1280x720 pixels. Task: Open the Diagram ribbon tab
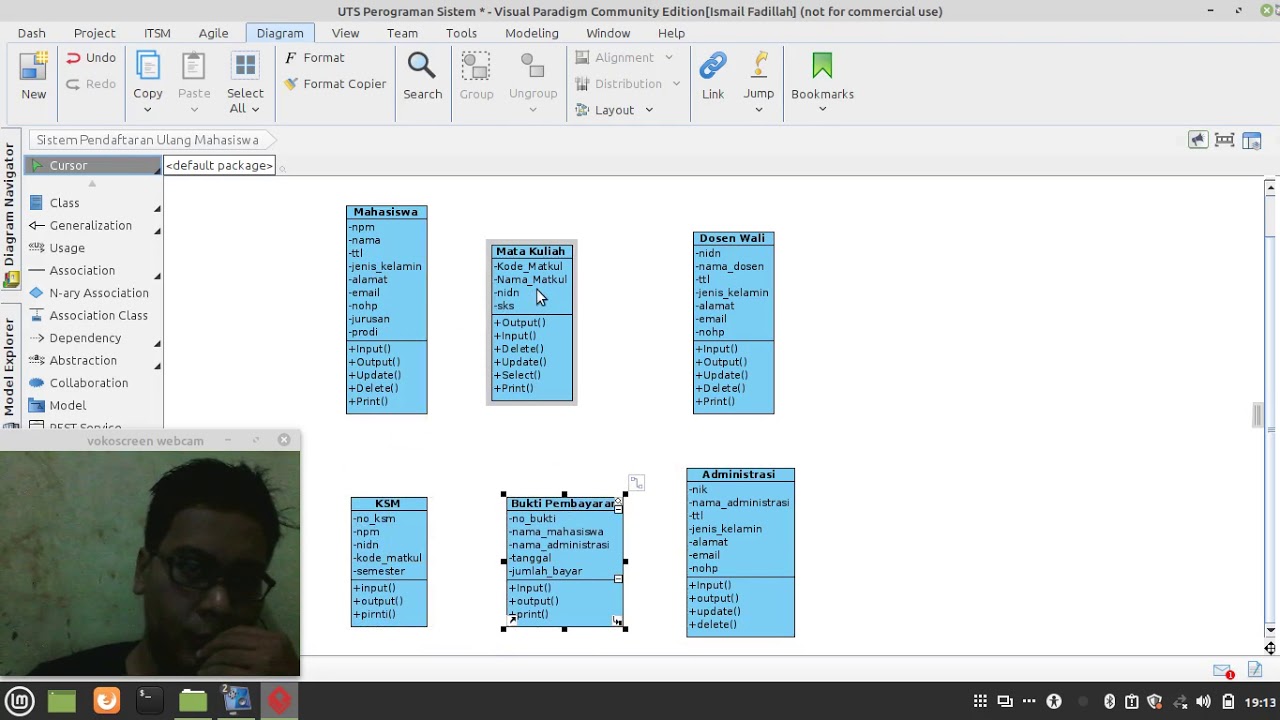pos(279,33)
